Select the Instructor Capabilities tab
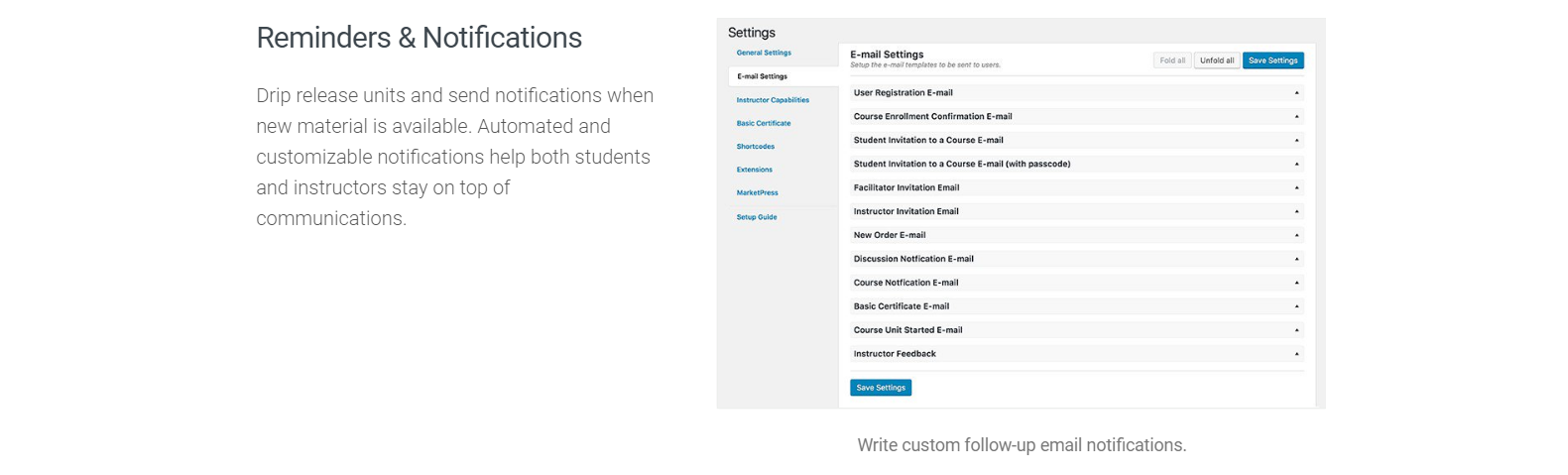This screenshot has width=1568, height=475. click(773, 100)
